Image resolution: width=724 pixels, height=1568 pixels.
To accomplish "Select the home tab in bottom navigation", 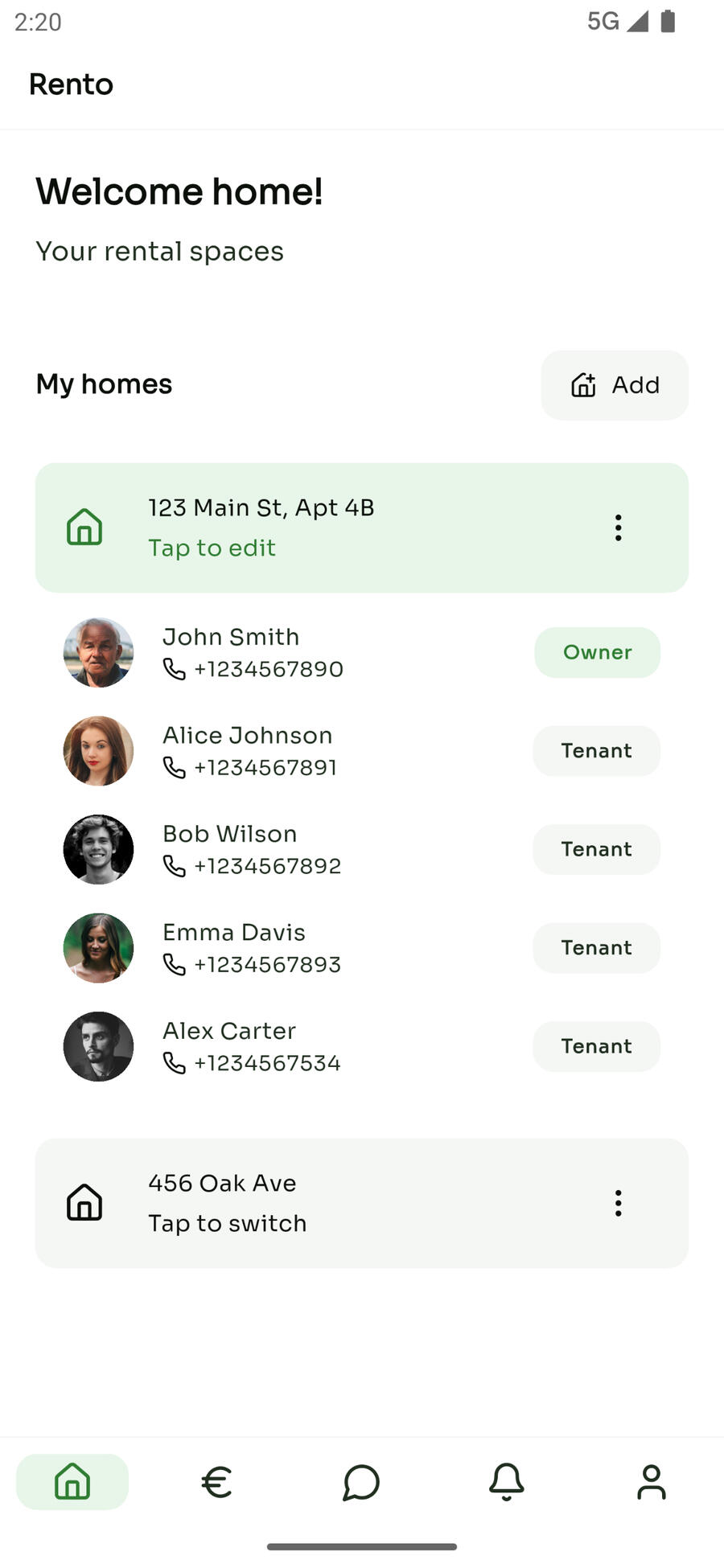I will click(x=72, y=1482).
